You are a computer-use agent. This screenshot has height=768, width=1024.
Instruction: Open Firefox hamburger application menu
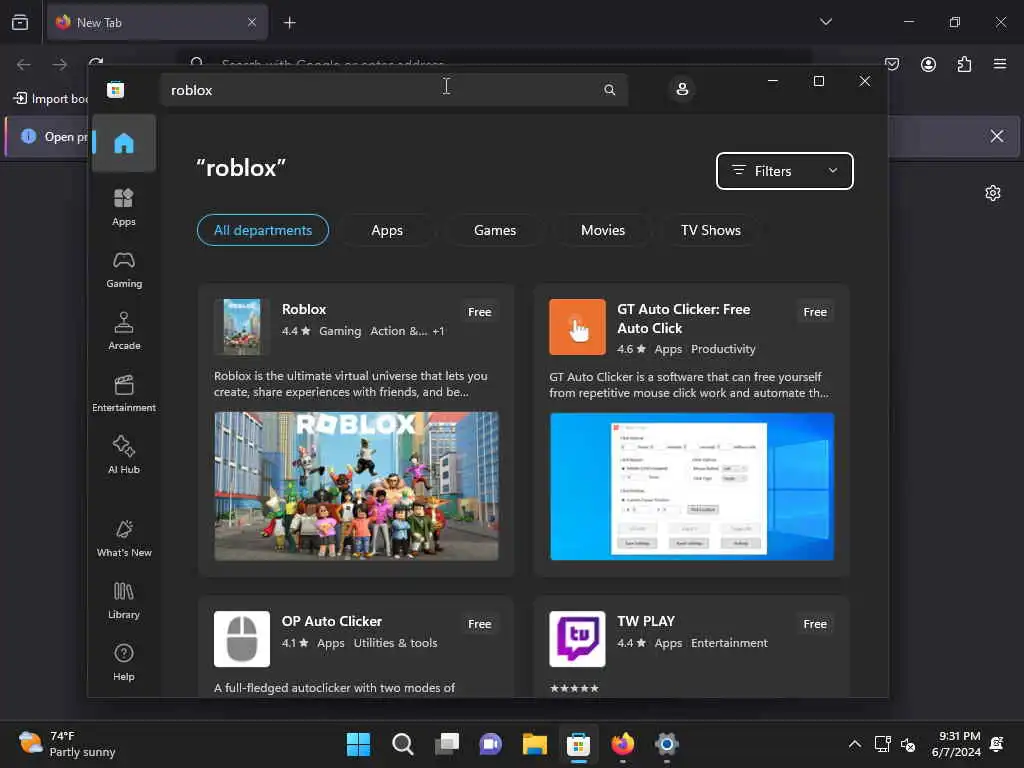[x=1000, y=64]
